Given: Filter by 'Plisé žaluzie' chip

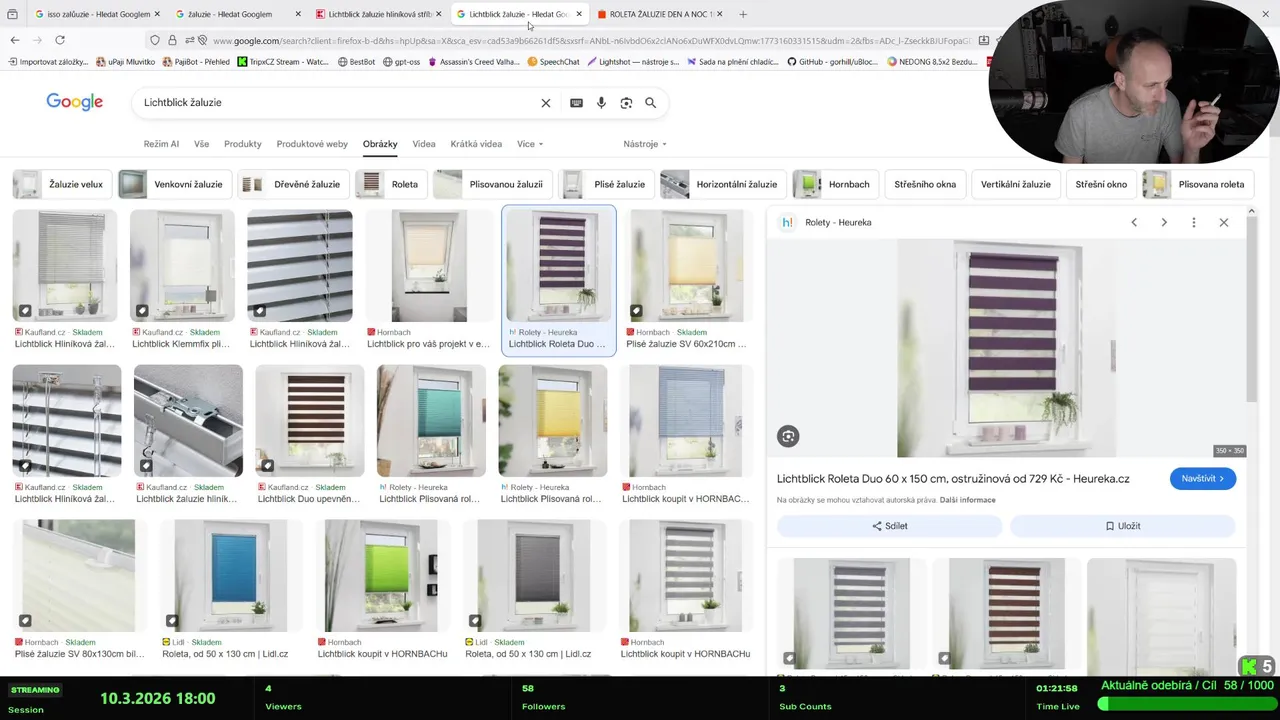Looking at the screenshot, I should click(x=605, y=184).
